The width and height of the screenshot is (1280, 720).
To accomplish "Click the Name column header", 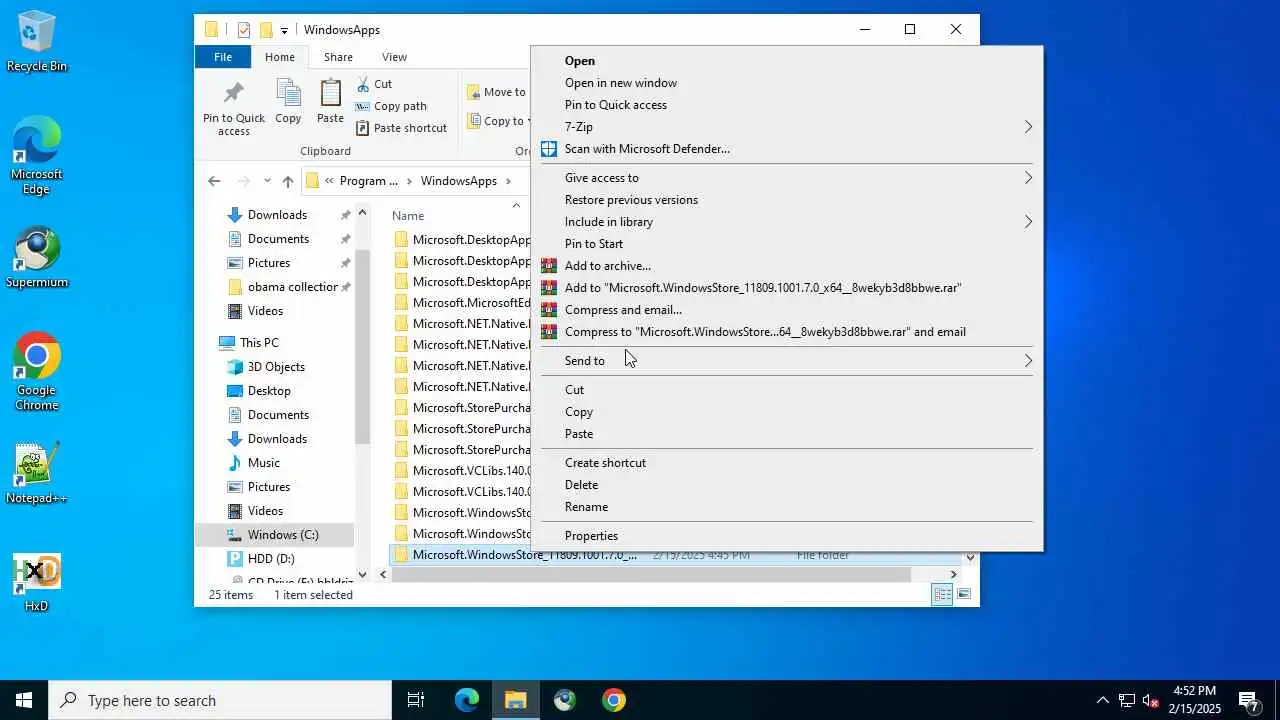I will [x=408, y=216].
